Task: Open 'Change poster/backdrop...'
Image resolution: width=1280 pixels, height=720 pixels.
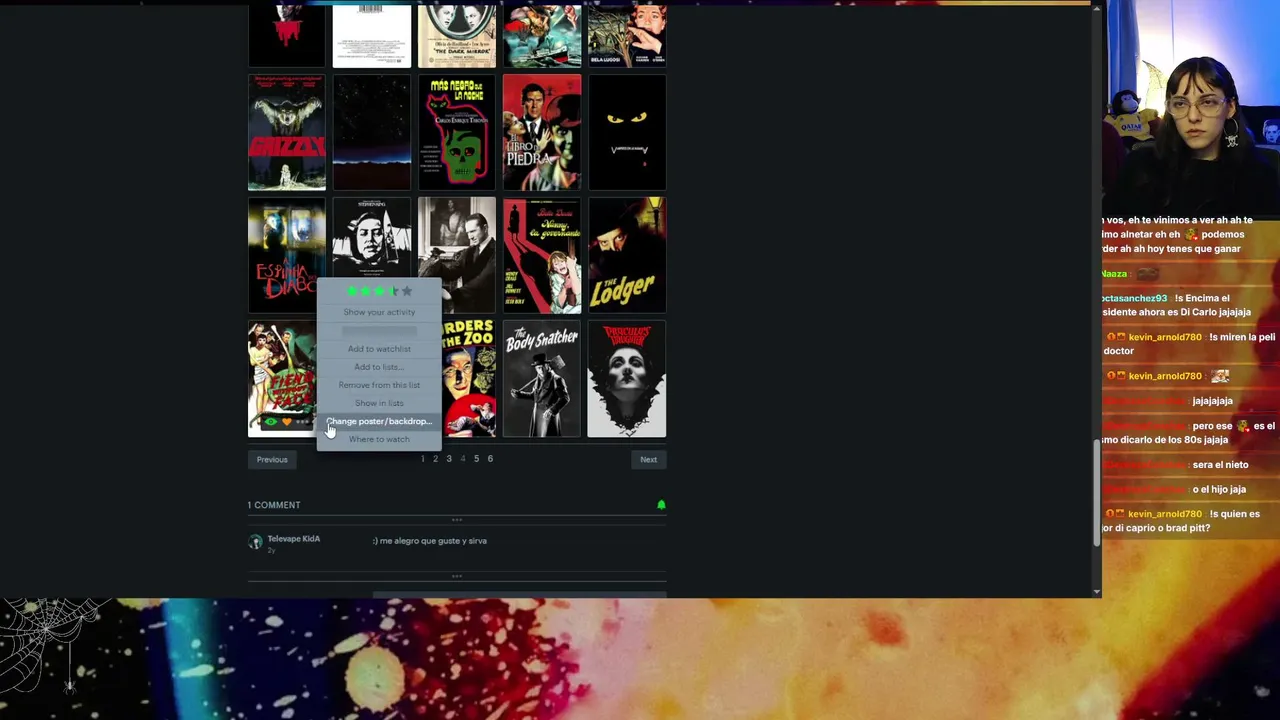Action: (x=379, y=421)
